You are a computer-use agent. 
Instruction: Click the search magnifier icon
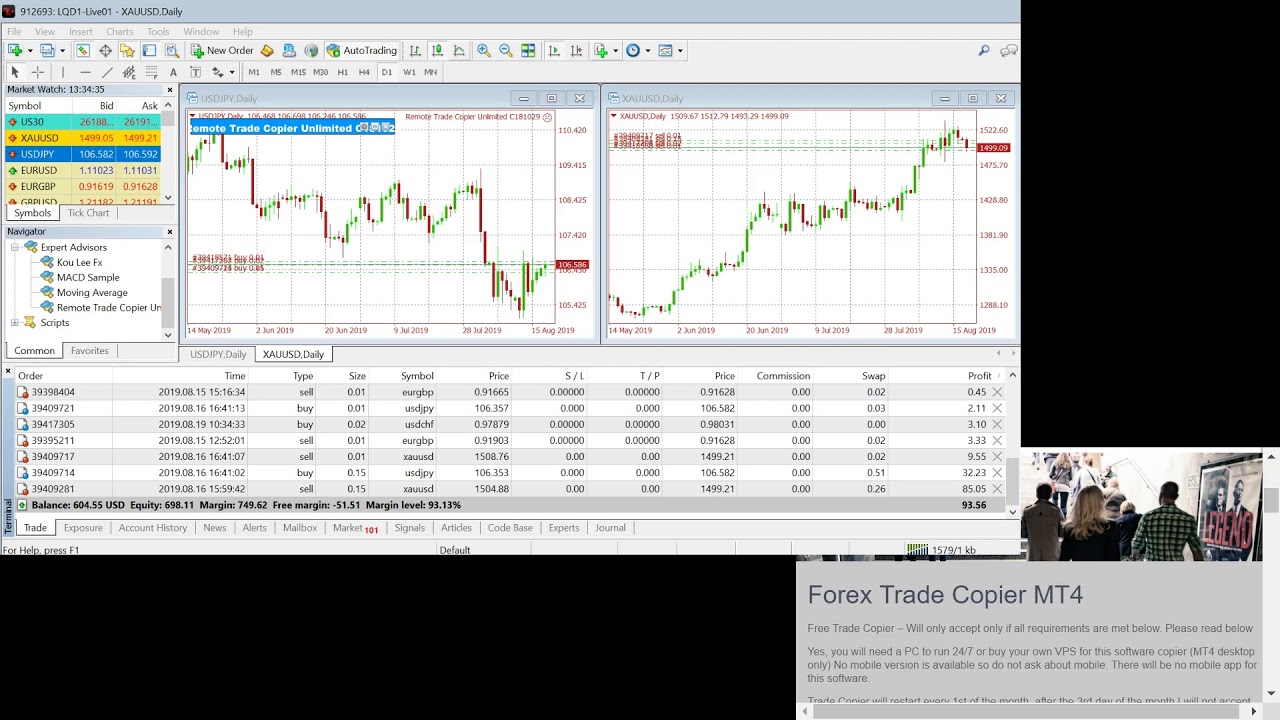coord(984,50)
